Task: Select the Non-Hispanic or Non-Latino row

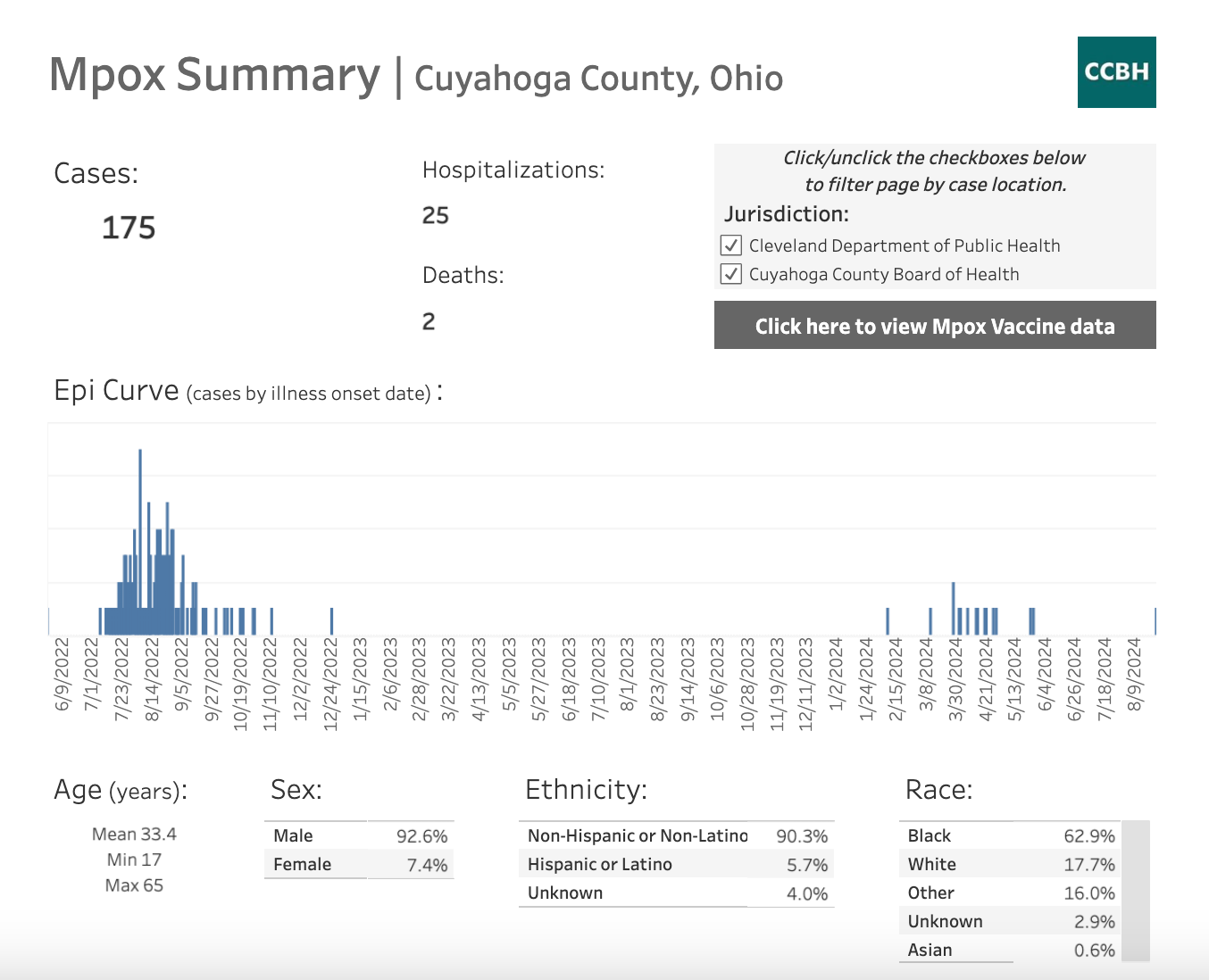Action: [x=676, y=835]
